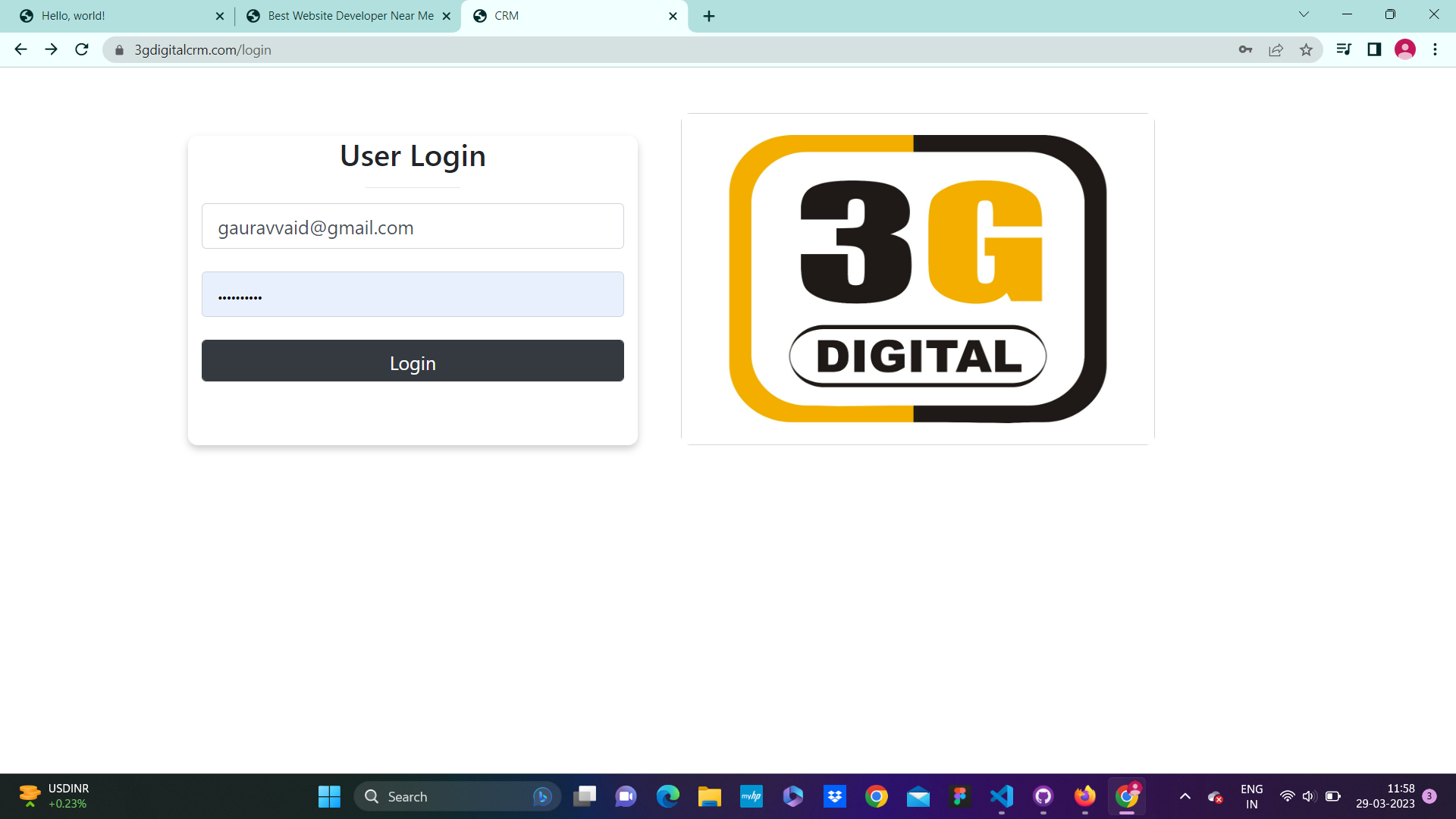
Task: Open Microsoft Edge from taskbar
Action: coord(668,796)
